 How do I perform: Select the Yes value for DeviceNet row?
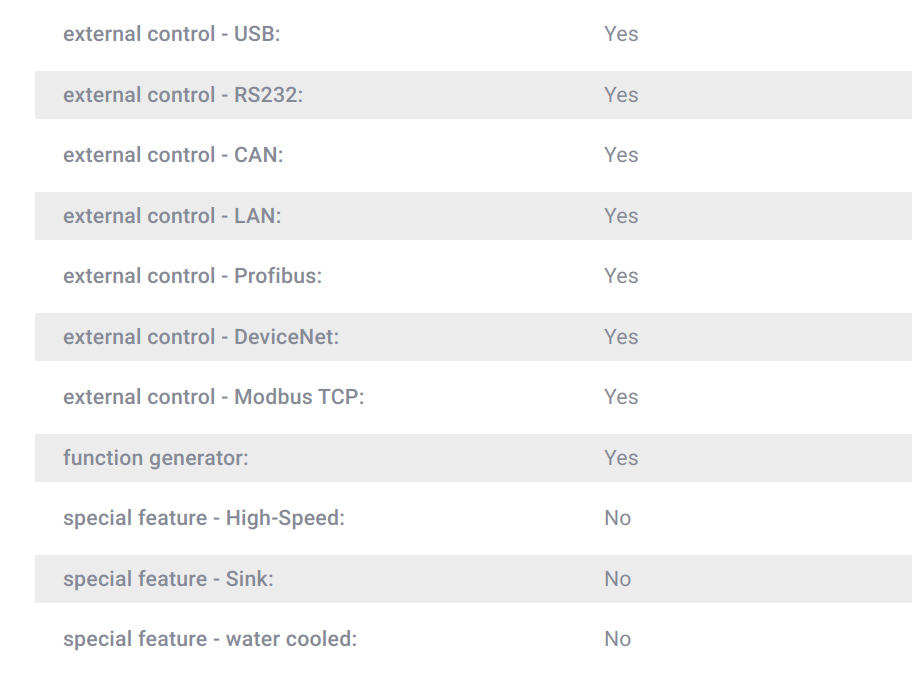[621, 337]
